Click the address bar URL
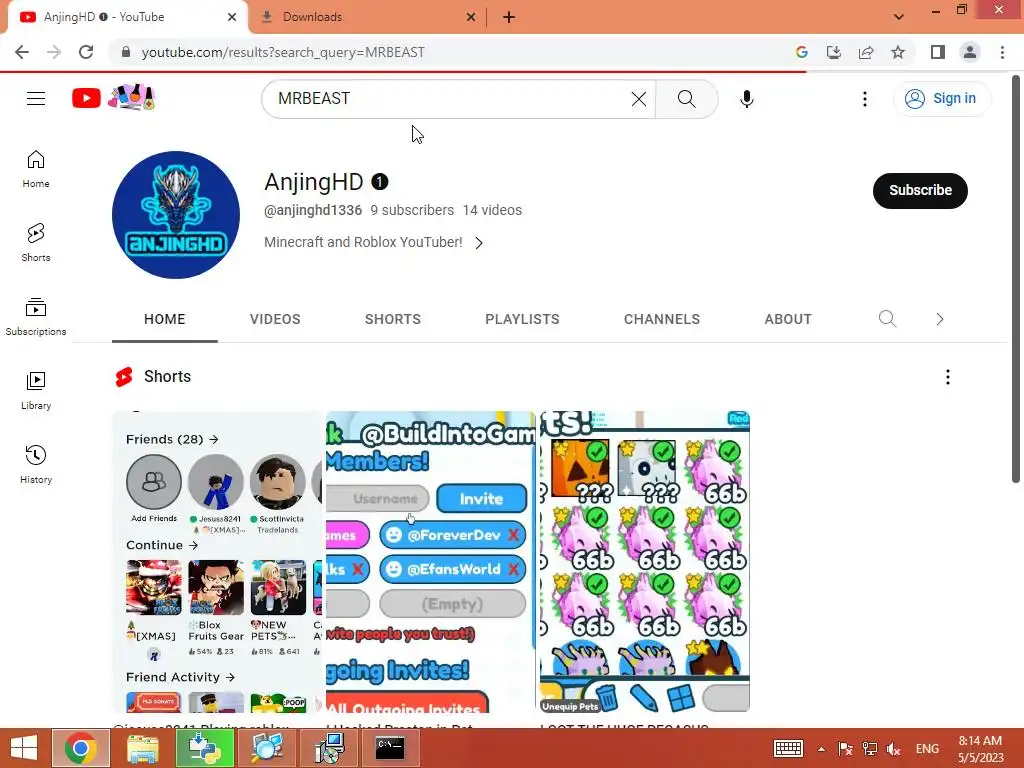The height and width of the screenshot is (768, 1024). point(283,52)
